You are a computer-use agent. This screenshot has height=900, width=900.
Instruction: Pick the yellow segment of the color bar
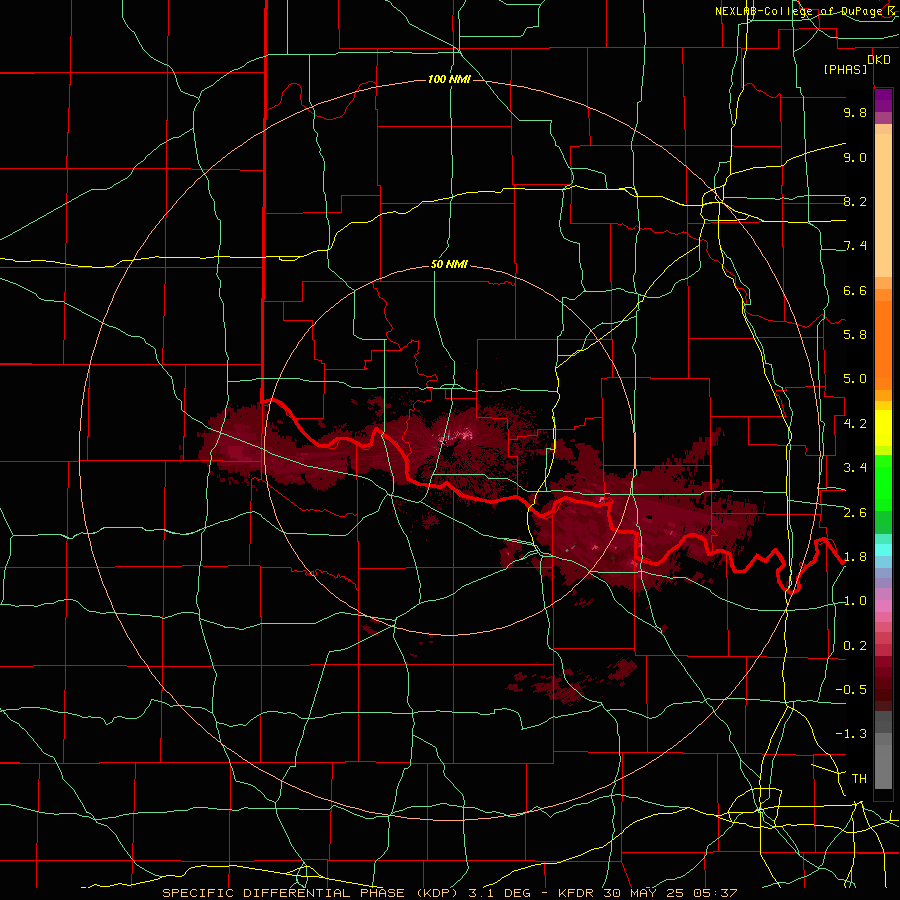tap(883, 428)
